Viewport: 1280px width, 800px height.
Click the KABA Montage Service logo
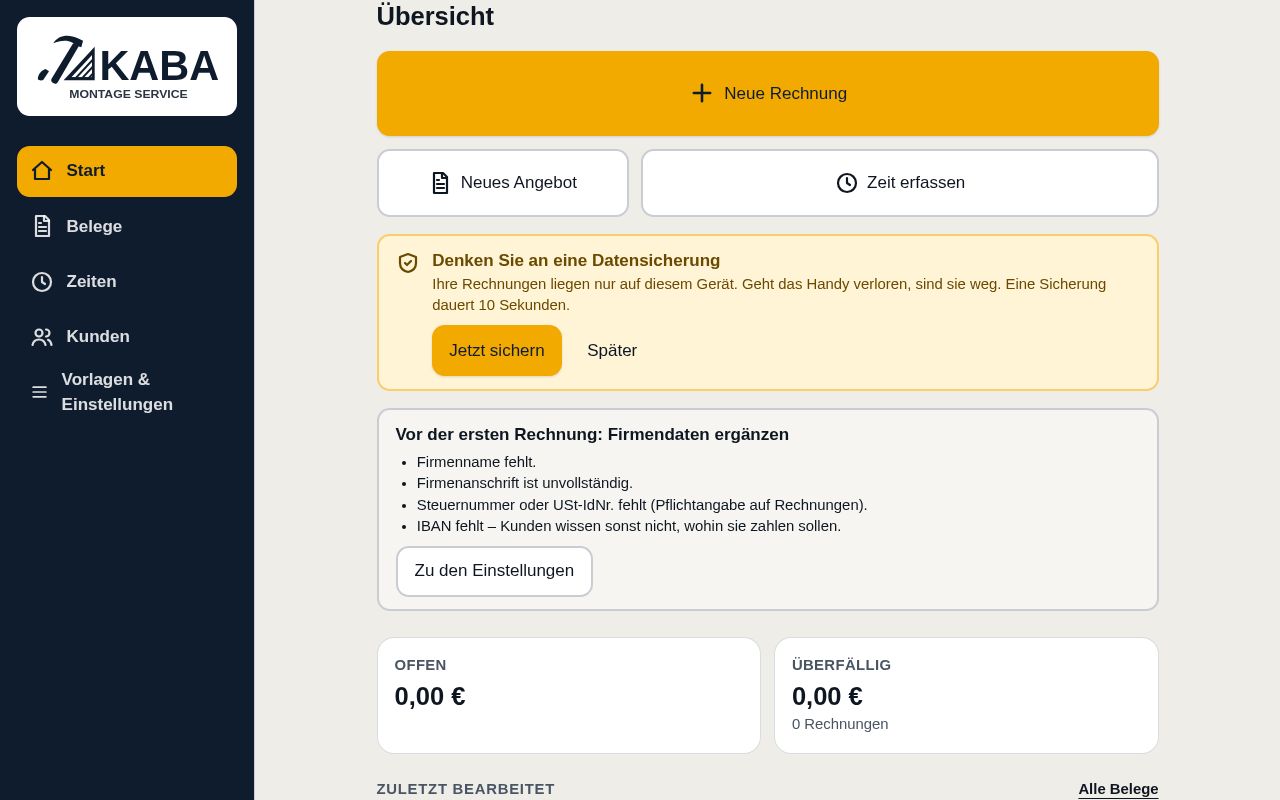coord(127,66)
